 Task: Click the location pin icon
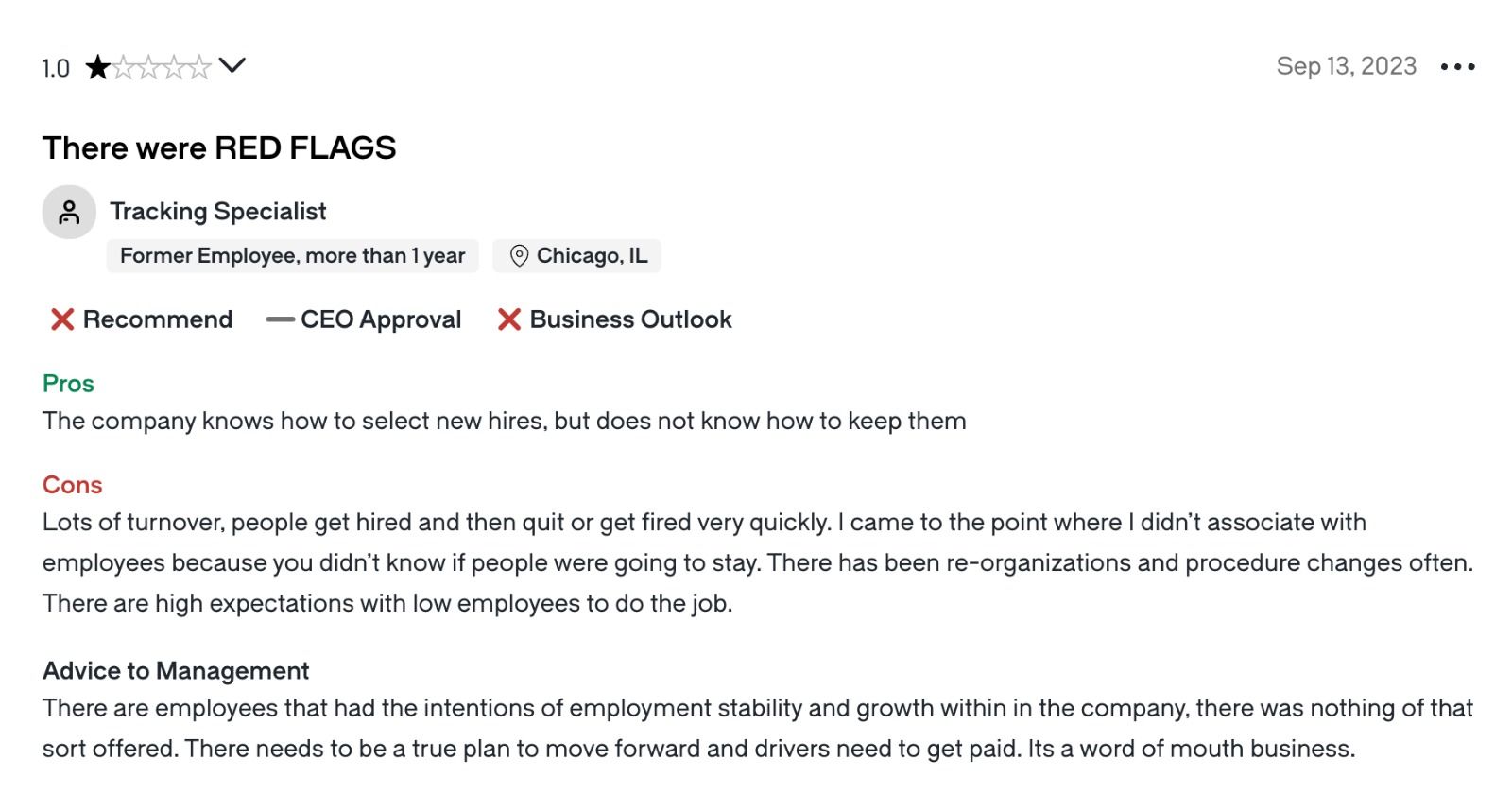[519, 256]
